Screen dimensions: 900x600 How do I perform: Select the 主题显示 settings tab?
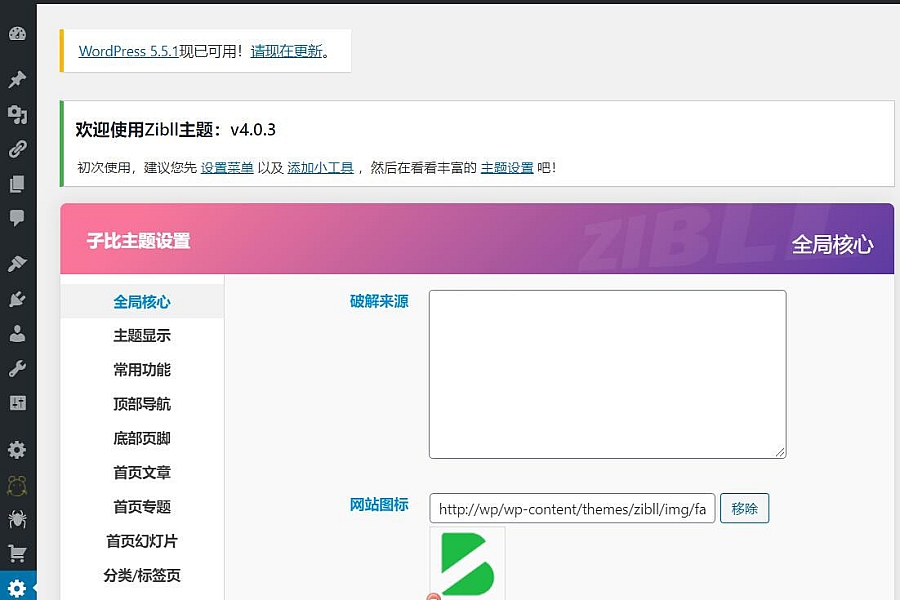click(142, 335)
